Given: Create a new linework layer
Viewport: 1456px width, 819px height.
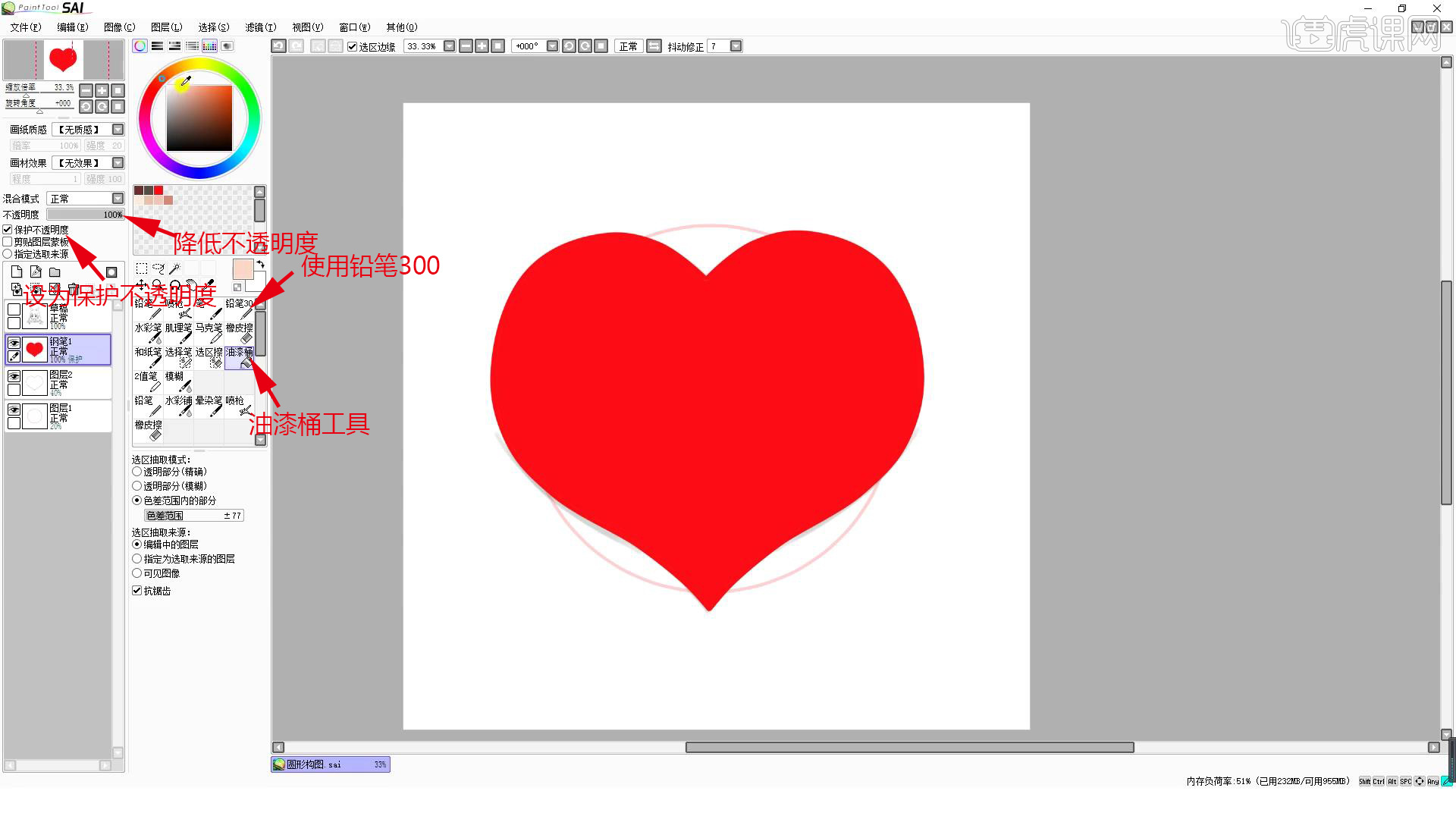Looking at the screenshot, I should click(x=36, y=272).
